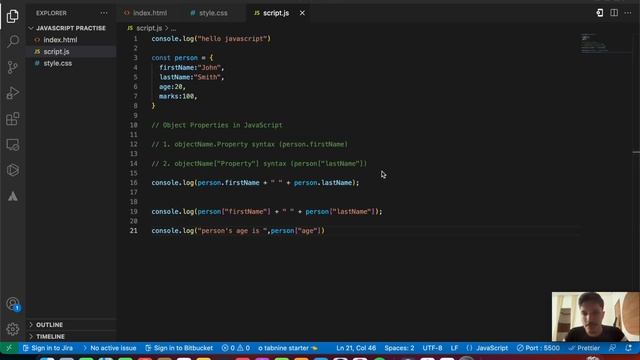Click No active issue in status bar

tap(109, 348)
